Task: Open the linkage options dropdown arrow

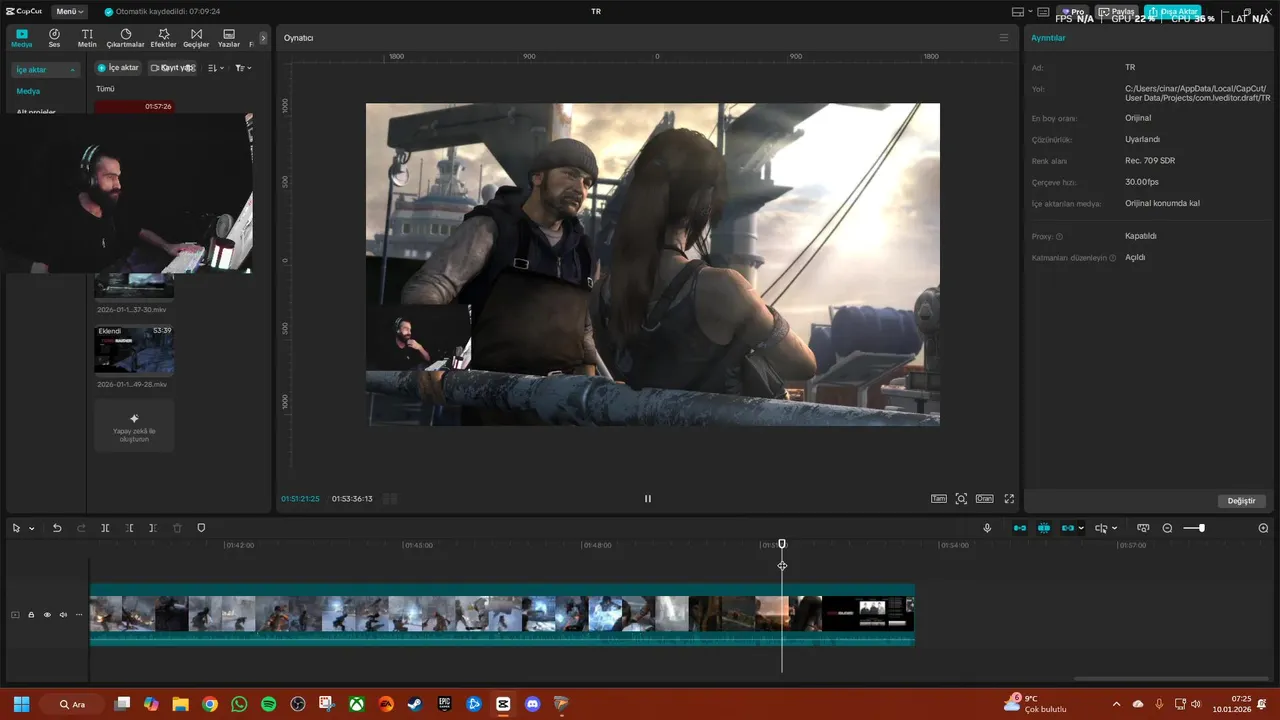Action: [x=1081, y=528]
